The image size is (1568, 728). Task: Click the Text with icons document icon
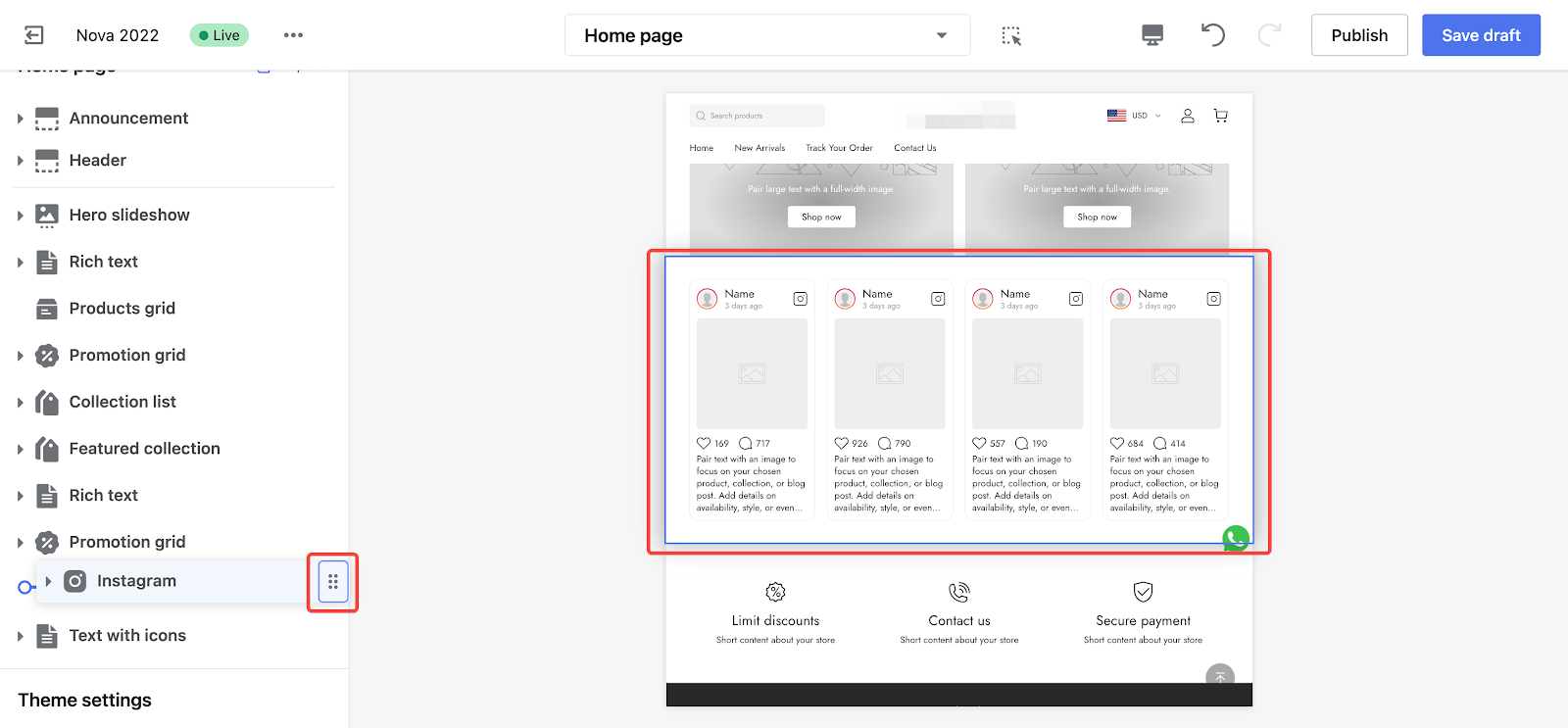tap(47, 636)
